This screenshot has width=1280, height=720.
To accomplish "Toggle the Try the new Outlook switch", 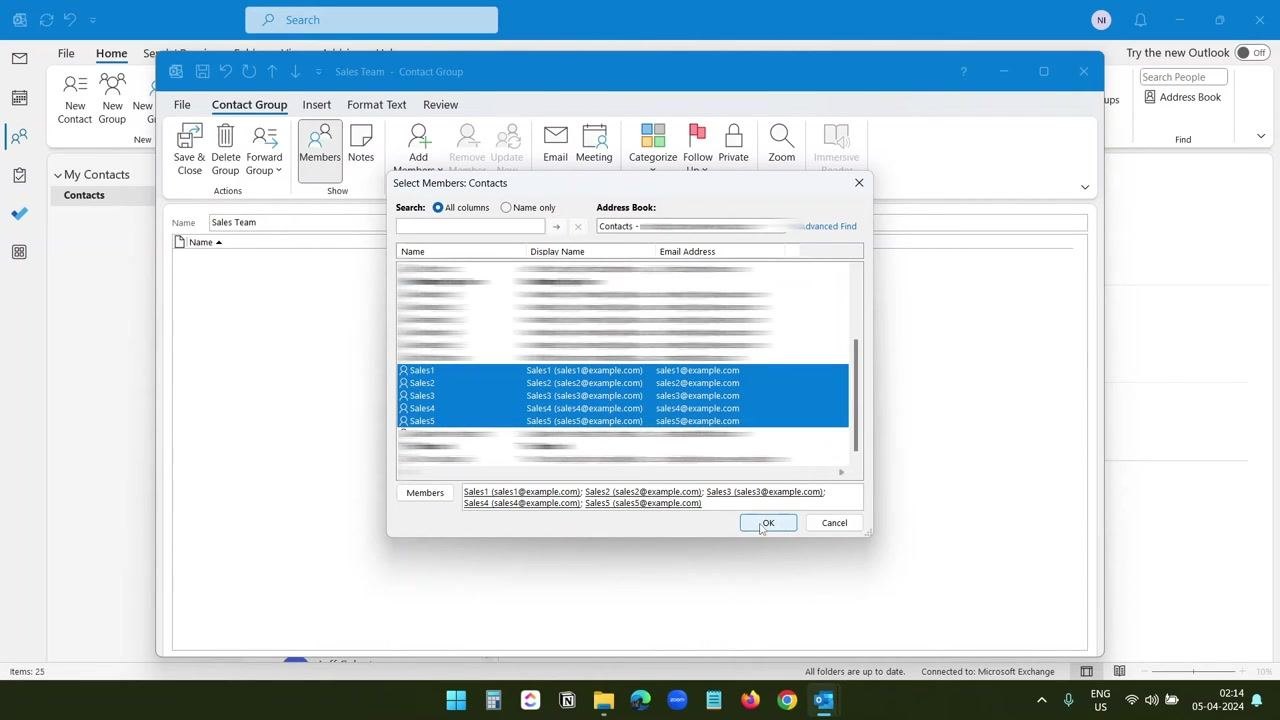I will [x=1251, y=53].
